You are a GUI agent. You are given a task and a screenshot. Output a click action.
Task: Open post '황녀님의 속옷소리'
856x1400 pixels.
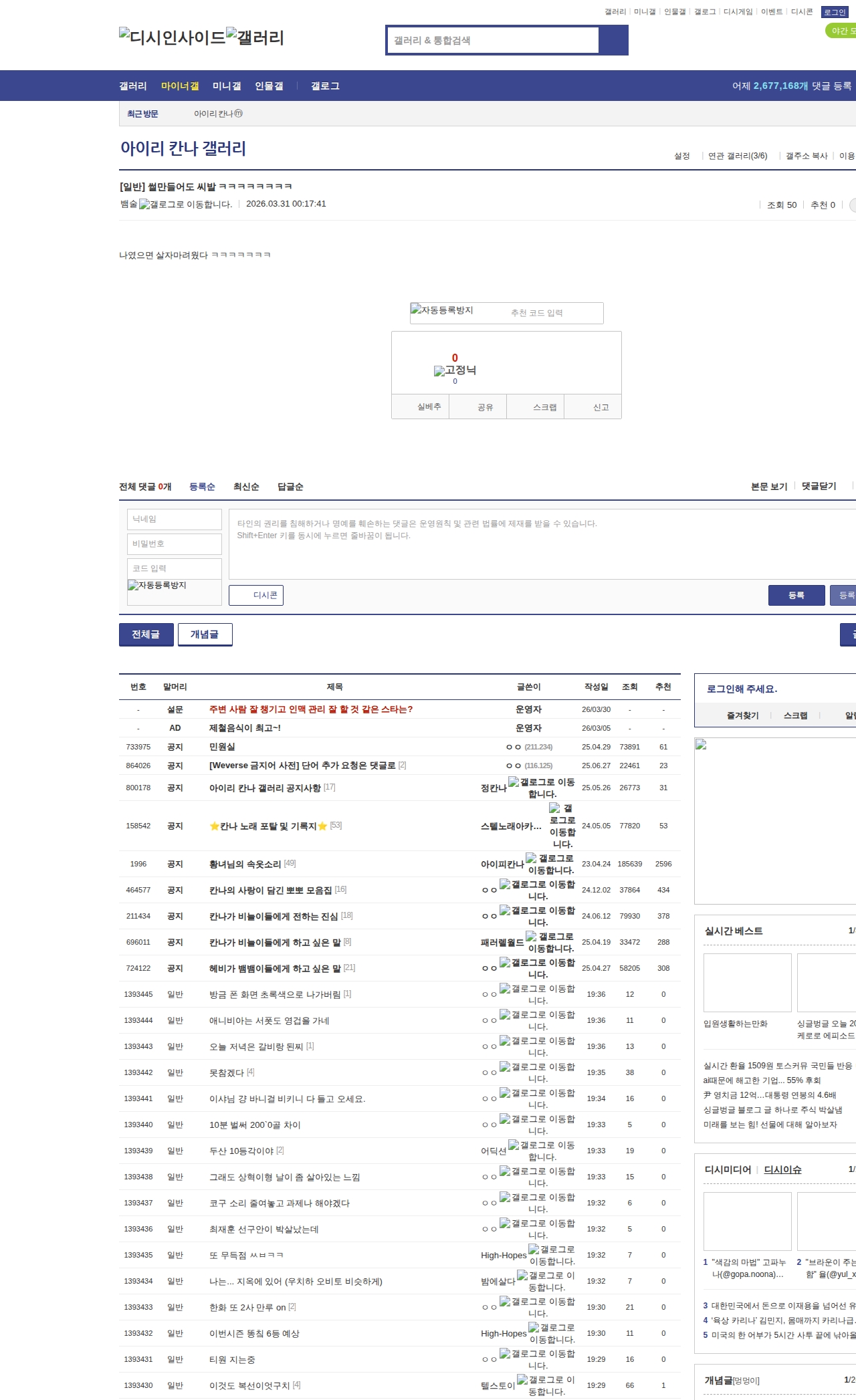(x=245, y=864)
